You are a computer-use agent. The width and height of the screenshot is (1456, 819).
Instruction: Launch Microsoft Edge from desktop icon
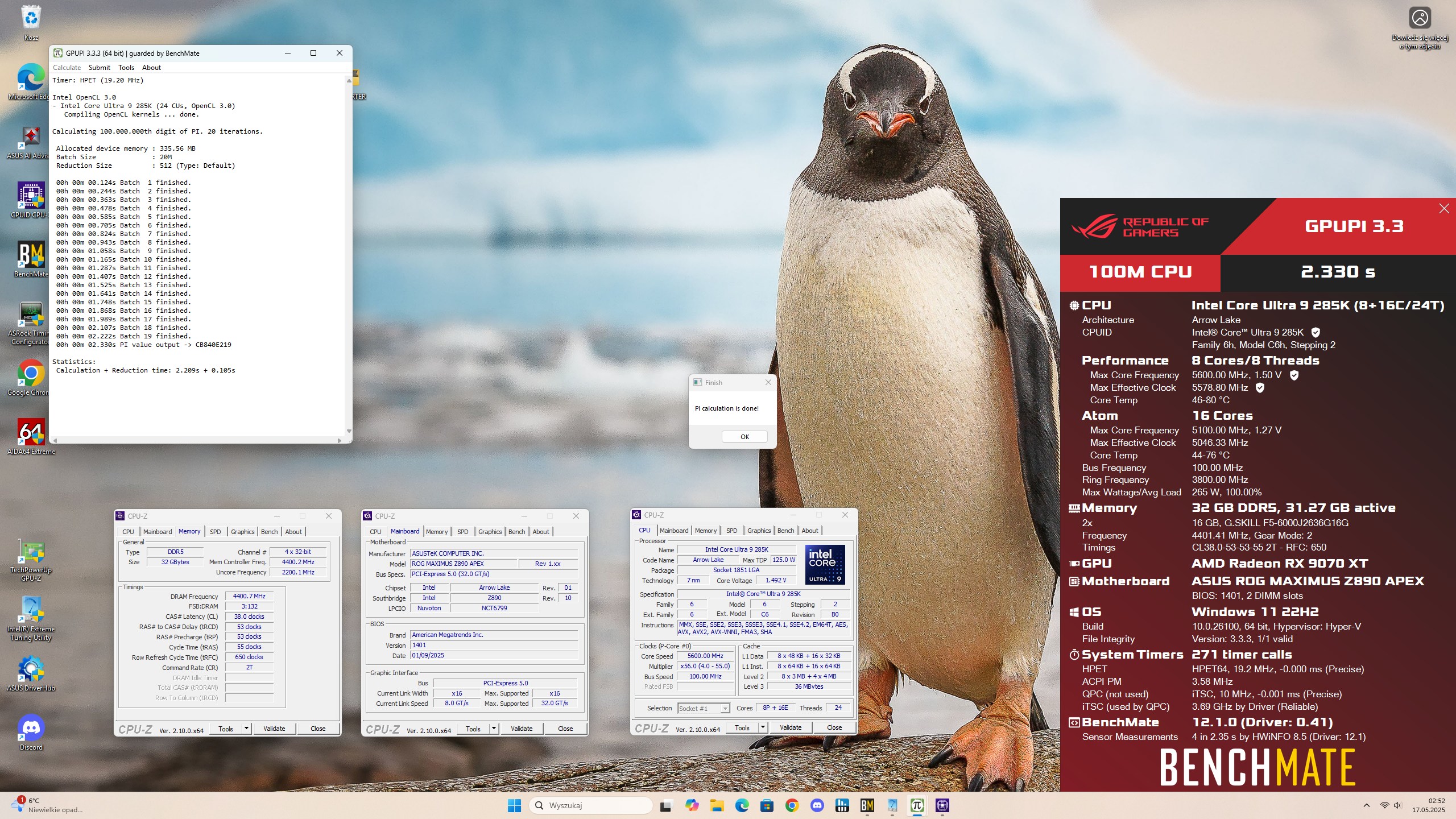[x=31, y=82]
